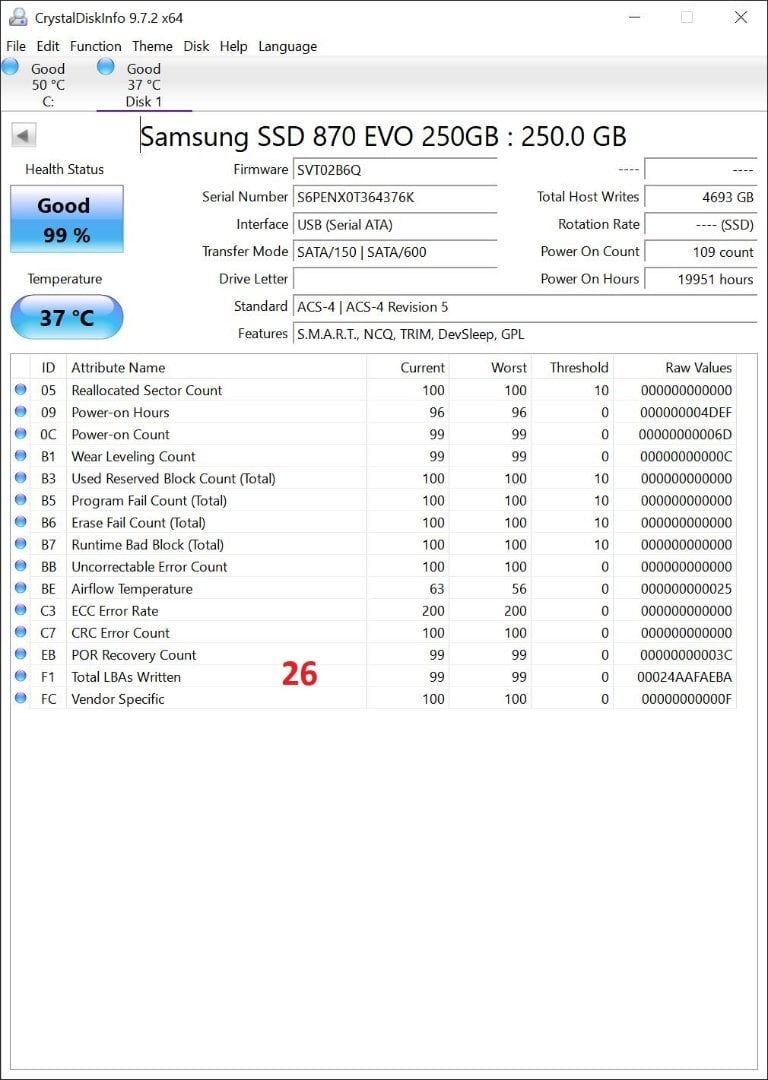
Task: Select the Wear Leveling Count attribute name
Action: (x=134, y=456)
